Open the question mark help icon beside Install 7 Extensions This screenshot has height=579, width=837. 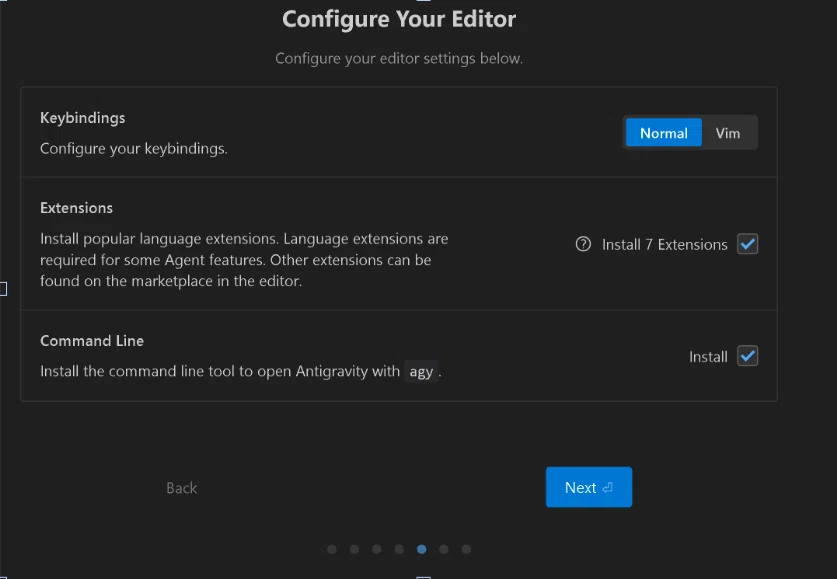point(583,244)
